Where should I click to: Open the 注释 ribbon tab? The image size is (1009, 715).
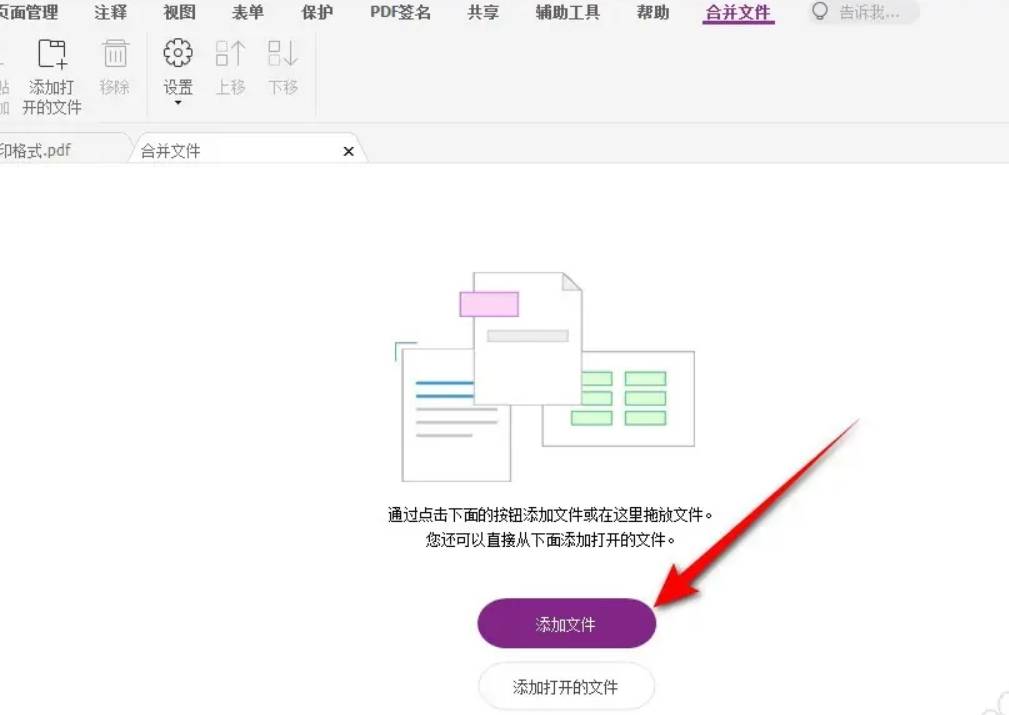111,12
